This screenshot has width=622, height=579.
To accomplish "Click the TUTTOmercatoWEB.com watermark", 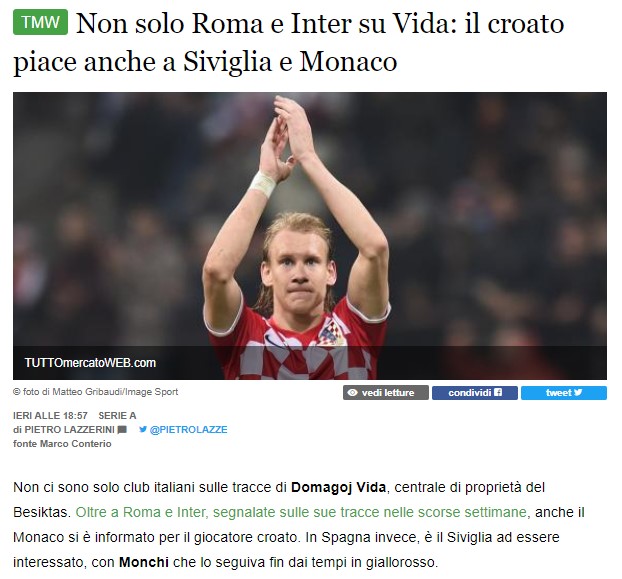I will (x=90, y=362).
